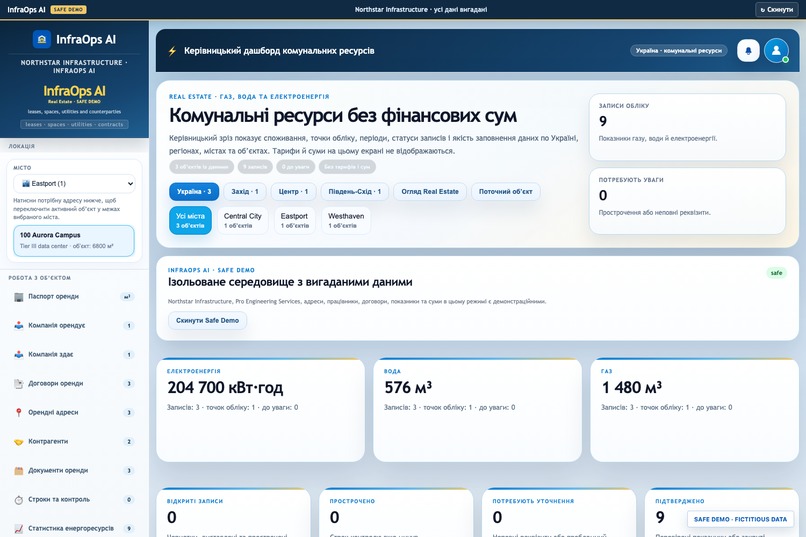806x537 pixels.
Task: Click the Електроенергія 204 700 кВт·год card
Action: pyautogui.click(x=261, y=410)
